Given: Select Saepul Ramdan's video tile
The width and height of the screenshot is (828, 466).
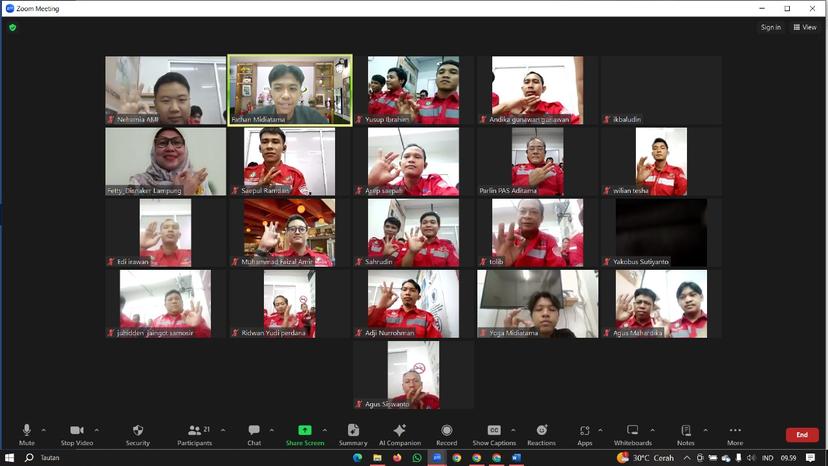Looking at the screenshot, I should point(290,162).
